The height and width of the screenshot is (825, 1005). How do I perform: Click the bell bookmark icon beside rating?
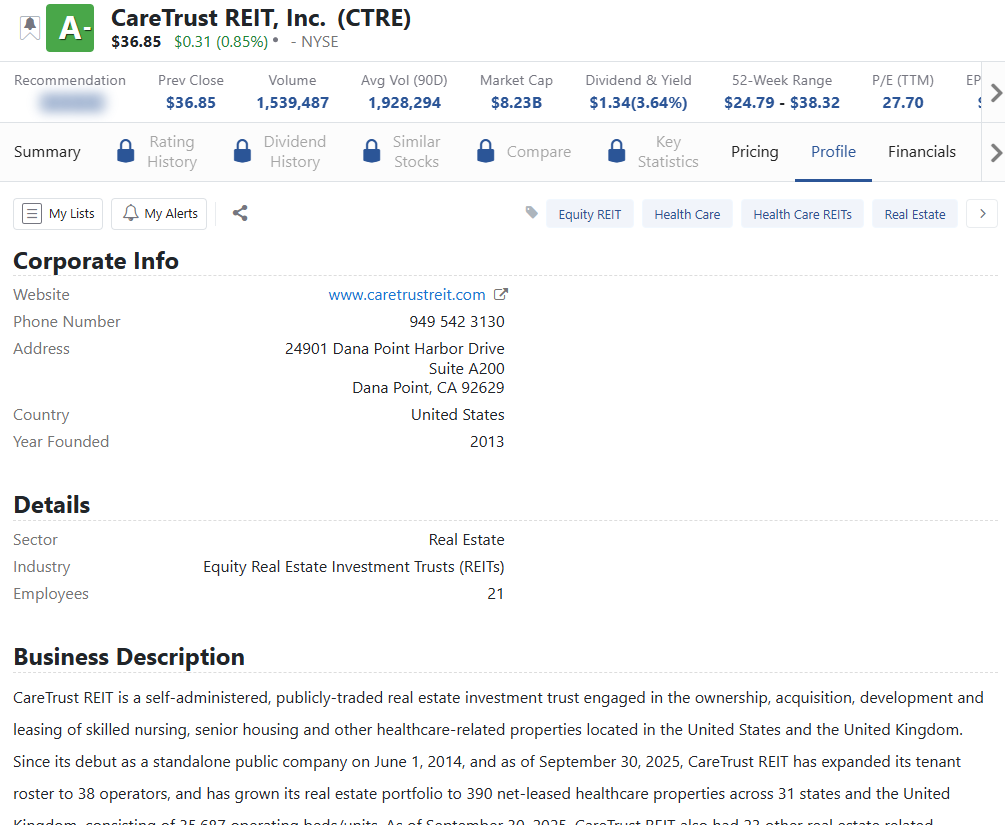click(30, 27)
